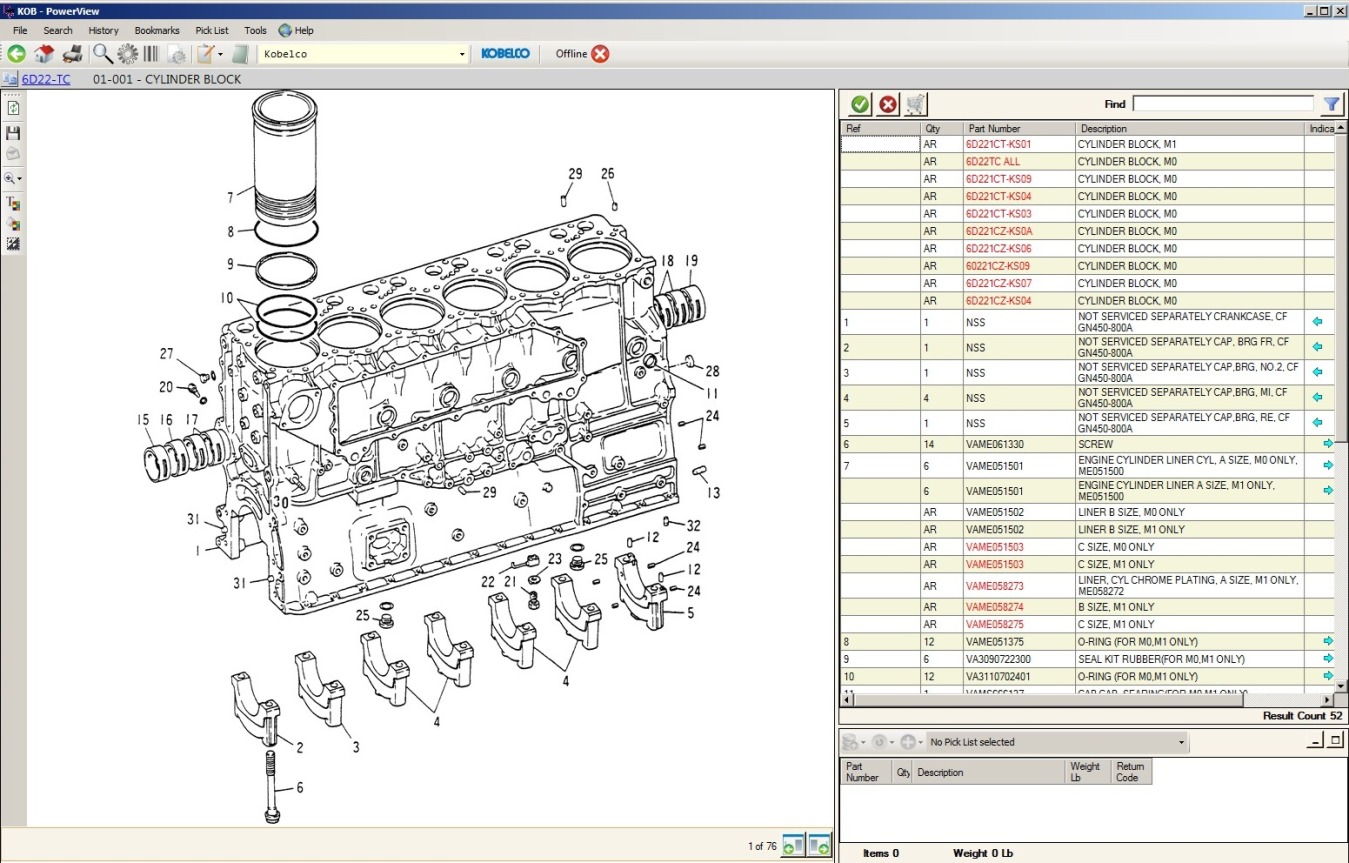Follow the 6D22-TC breadcrumb link

click(x=46, y=79)
